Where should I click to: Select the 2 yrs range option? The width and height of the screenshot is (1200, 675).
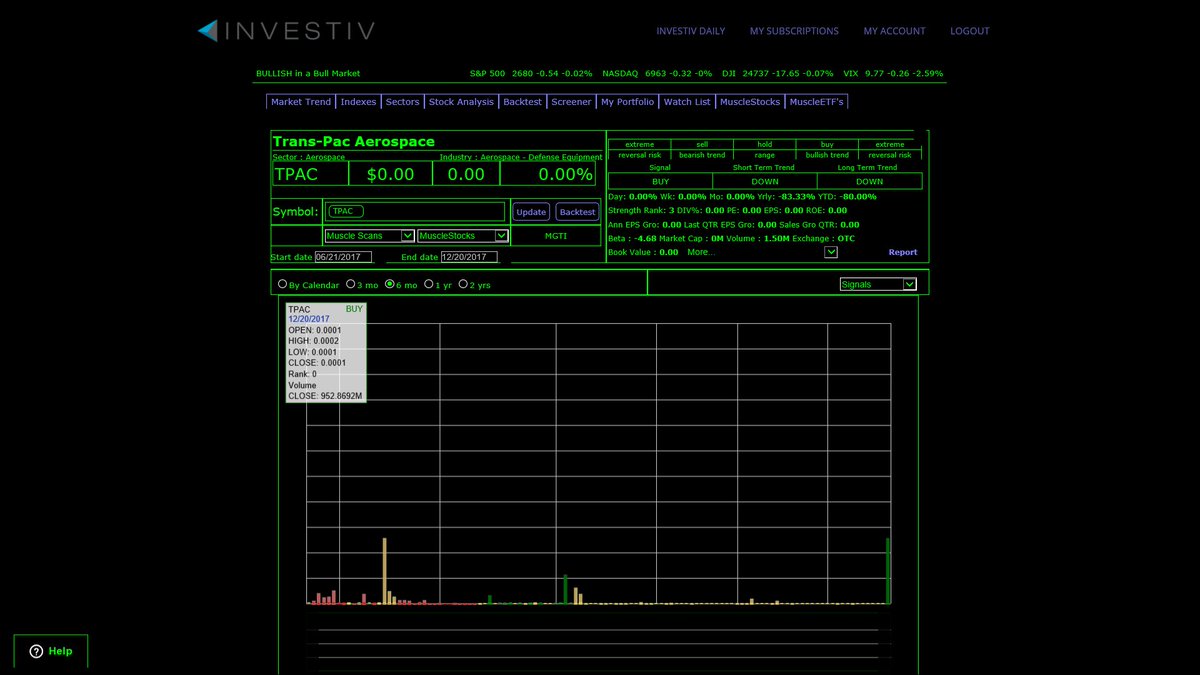tap(463, 285)
